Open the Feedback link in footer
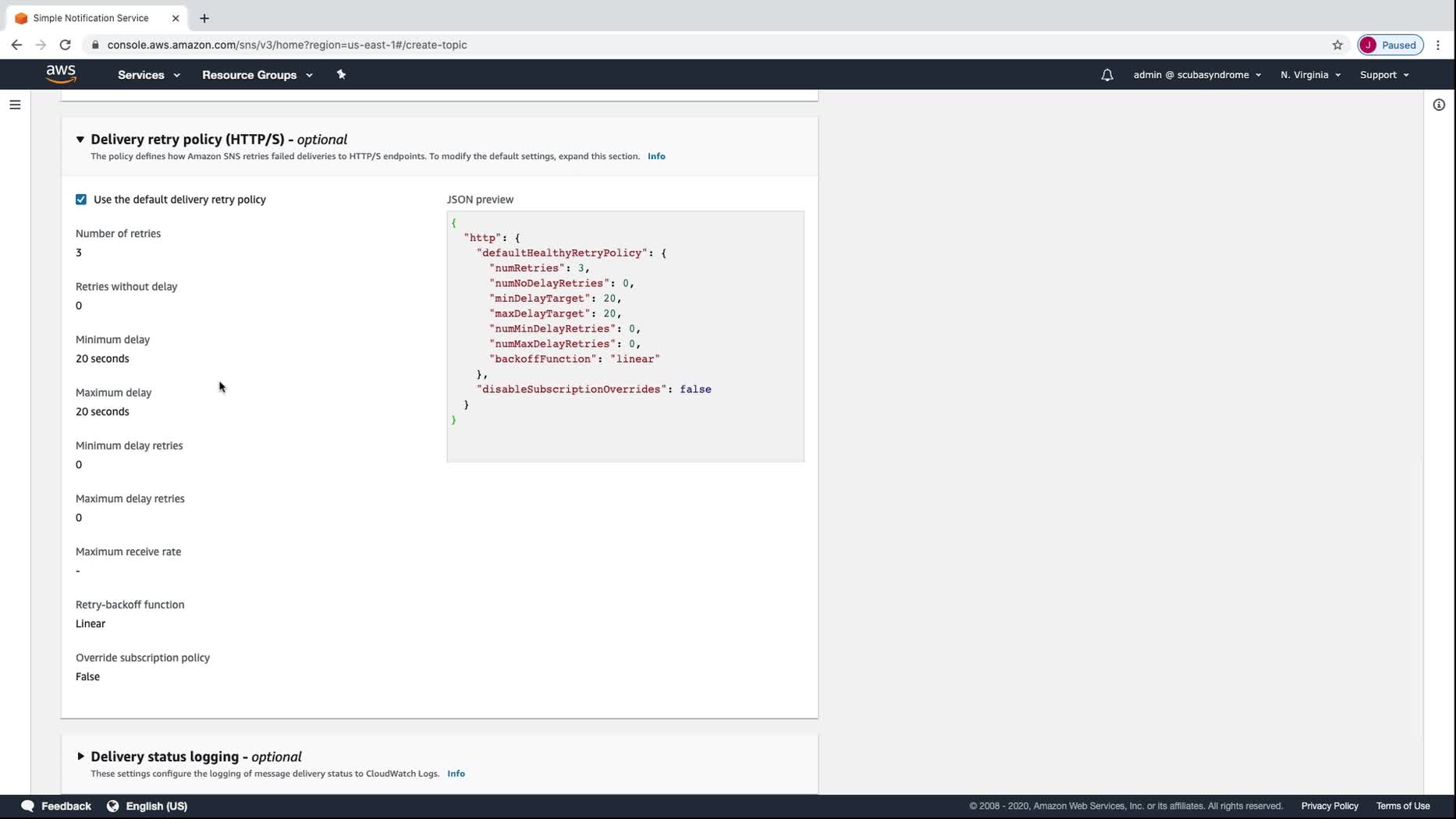The height and width of the screenshot is (819, 1456). pyautogui.click(x=56, y=807)
